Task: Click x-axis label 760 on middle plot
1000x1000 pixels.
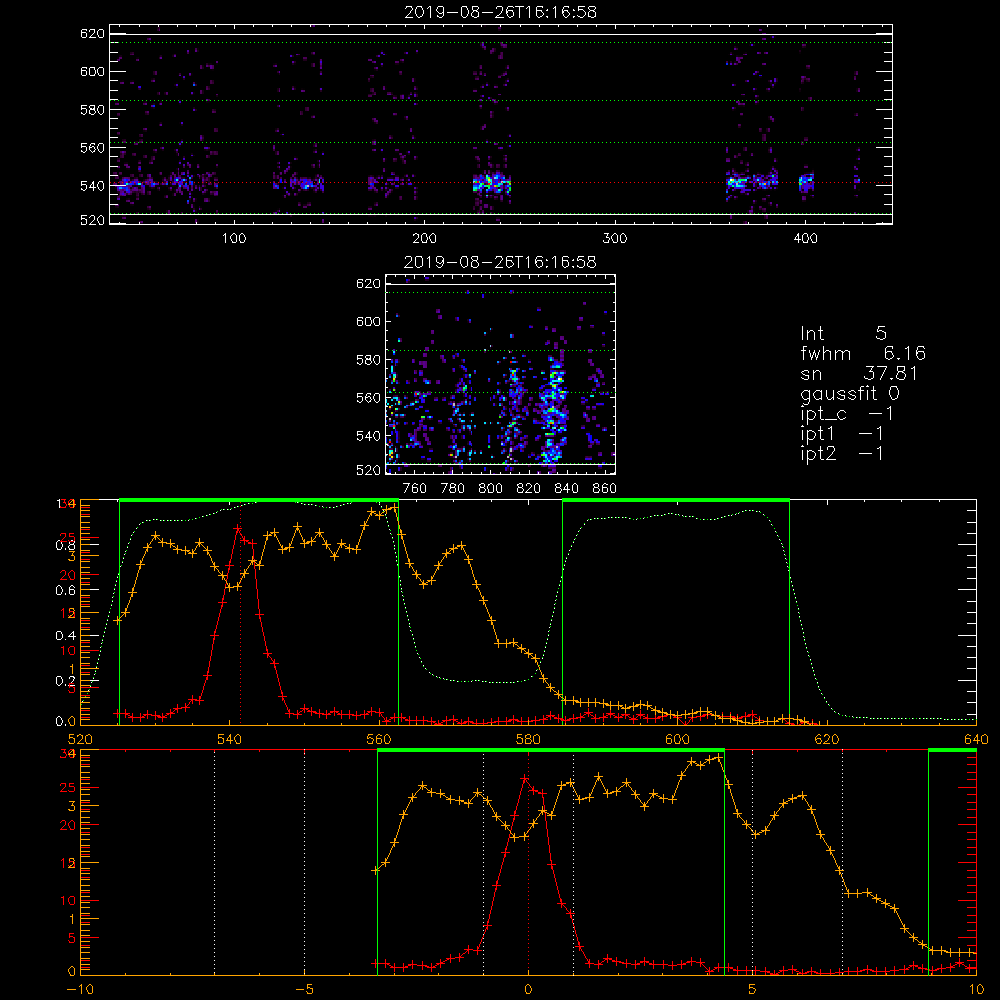Action: [415, 489]
